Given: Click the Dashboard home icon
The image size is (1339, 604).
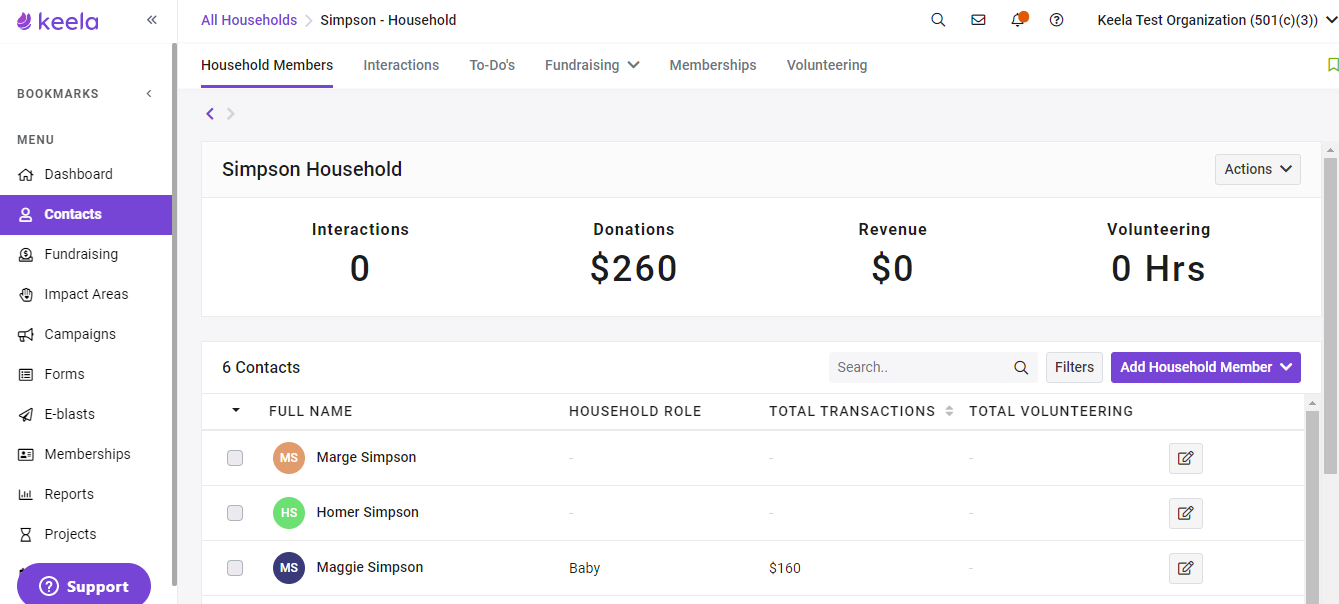Looking at the screenshot, I should point(26,174).
